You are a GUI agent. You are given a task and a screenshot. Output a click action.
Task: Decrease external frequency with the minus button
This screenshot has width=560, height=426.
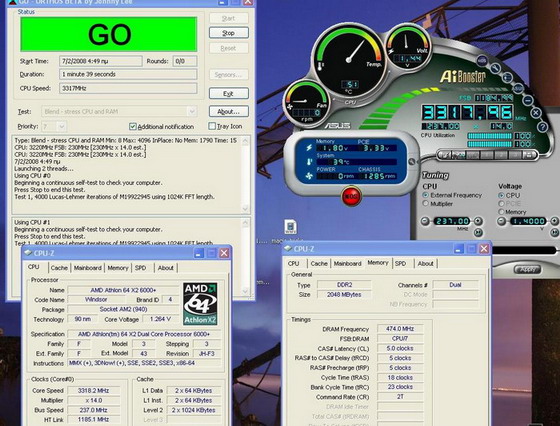[x=425, y=221]
